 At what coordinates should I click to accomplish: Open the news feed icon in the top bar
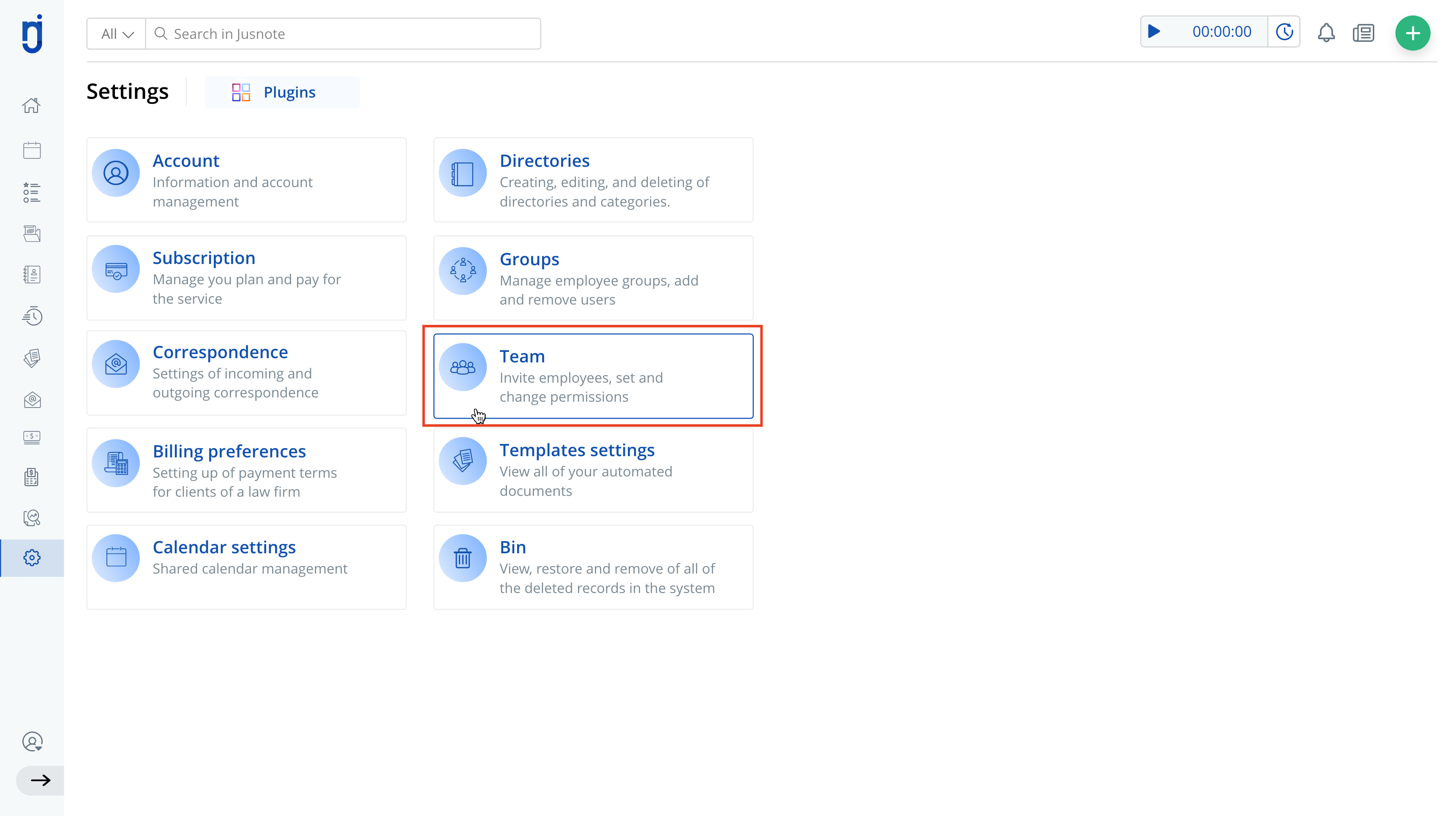point(1363,33)
